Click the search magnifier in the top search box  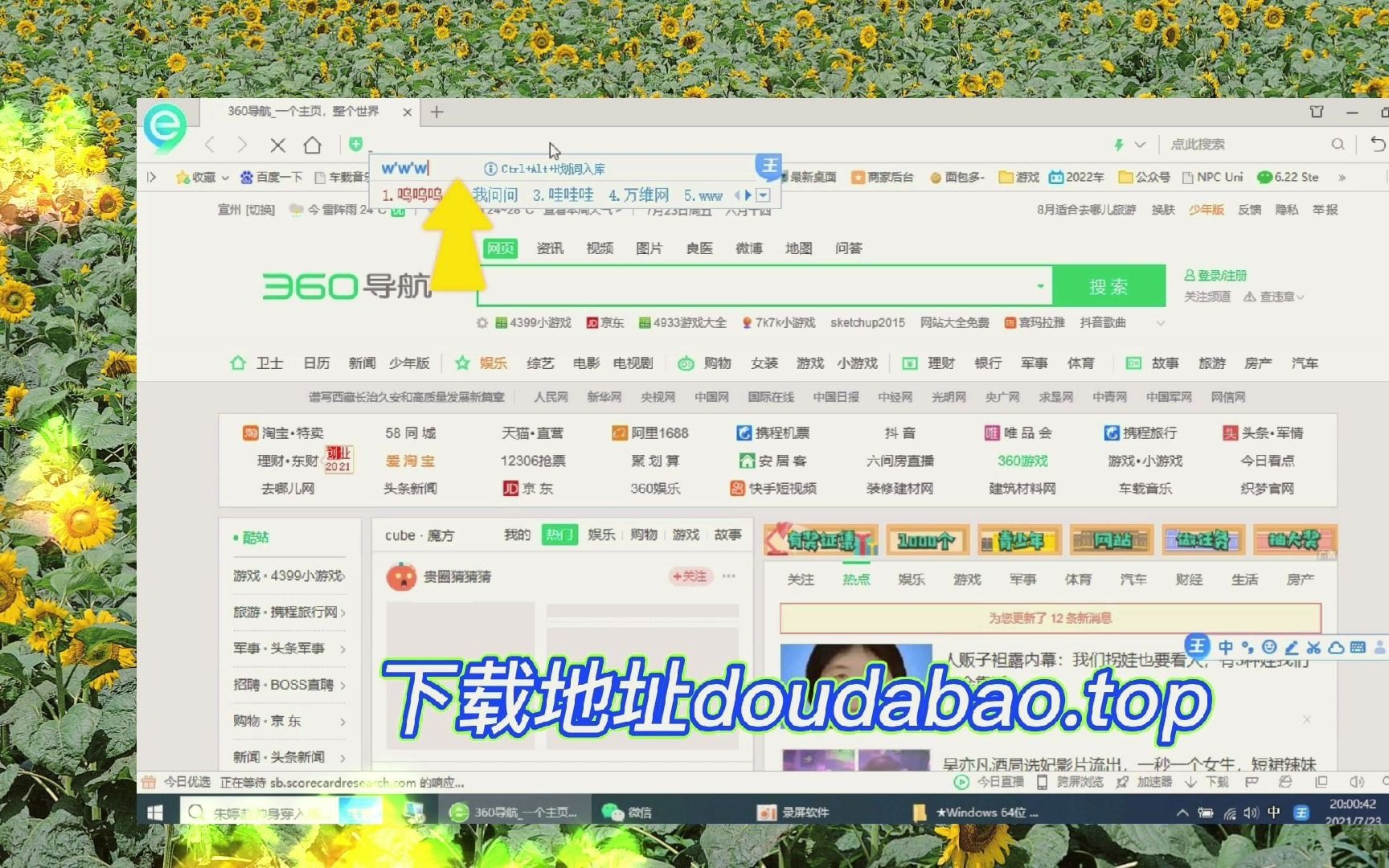pyautogui.click(x=1338, y=144)
